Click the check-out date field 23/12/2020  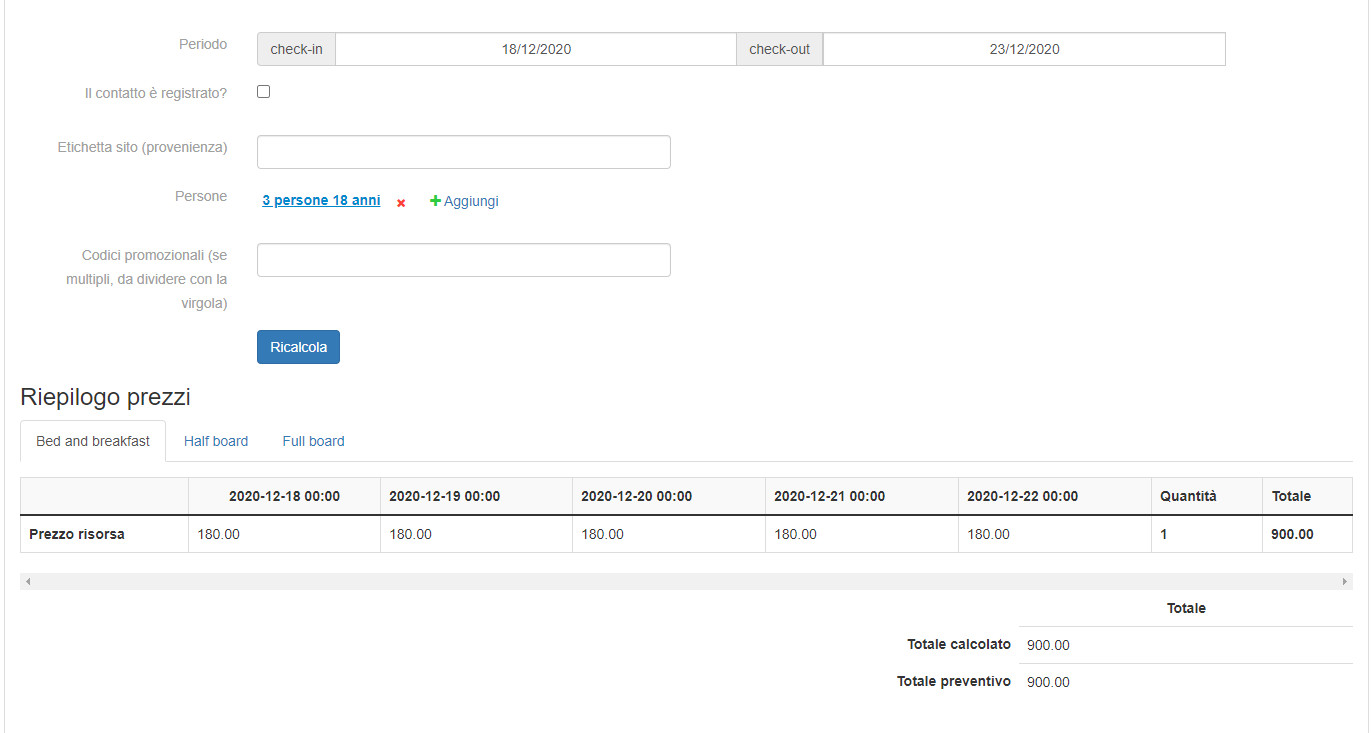pos(1024,49)
